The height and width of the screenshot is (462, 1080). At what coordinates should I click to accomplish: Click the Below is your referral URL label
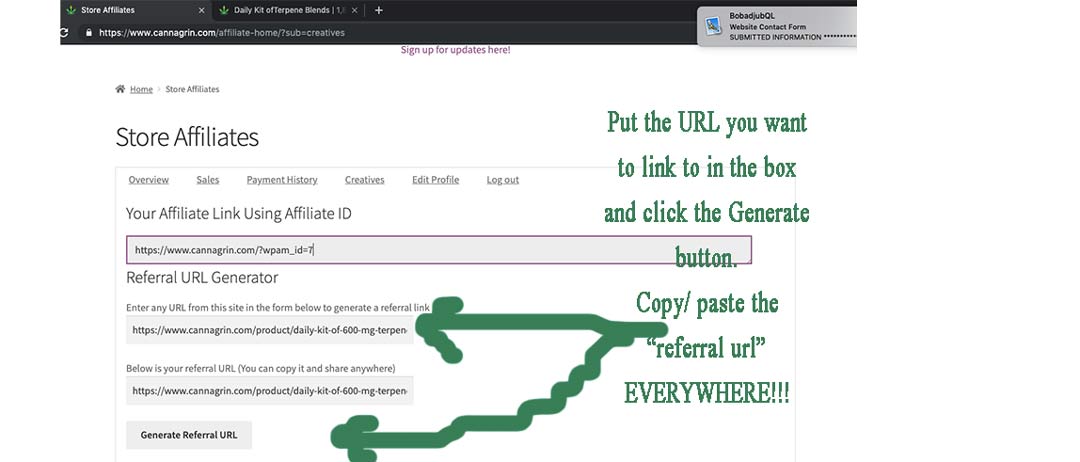click(260, 368)
